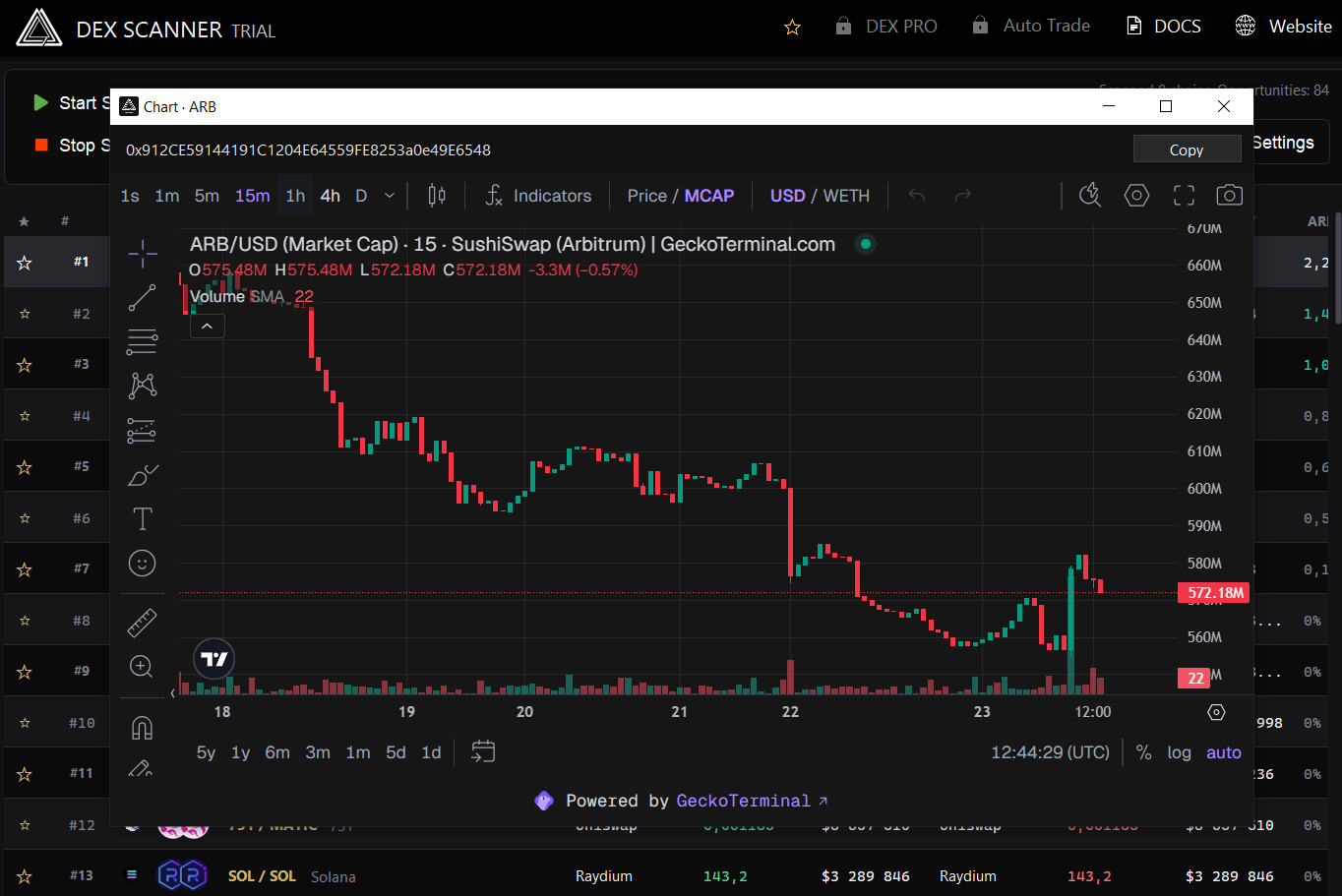
Task: Toggle log scale on price axis
Action: (1179, 752)
